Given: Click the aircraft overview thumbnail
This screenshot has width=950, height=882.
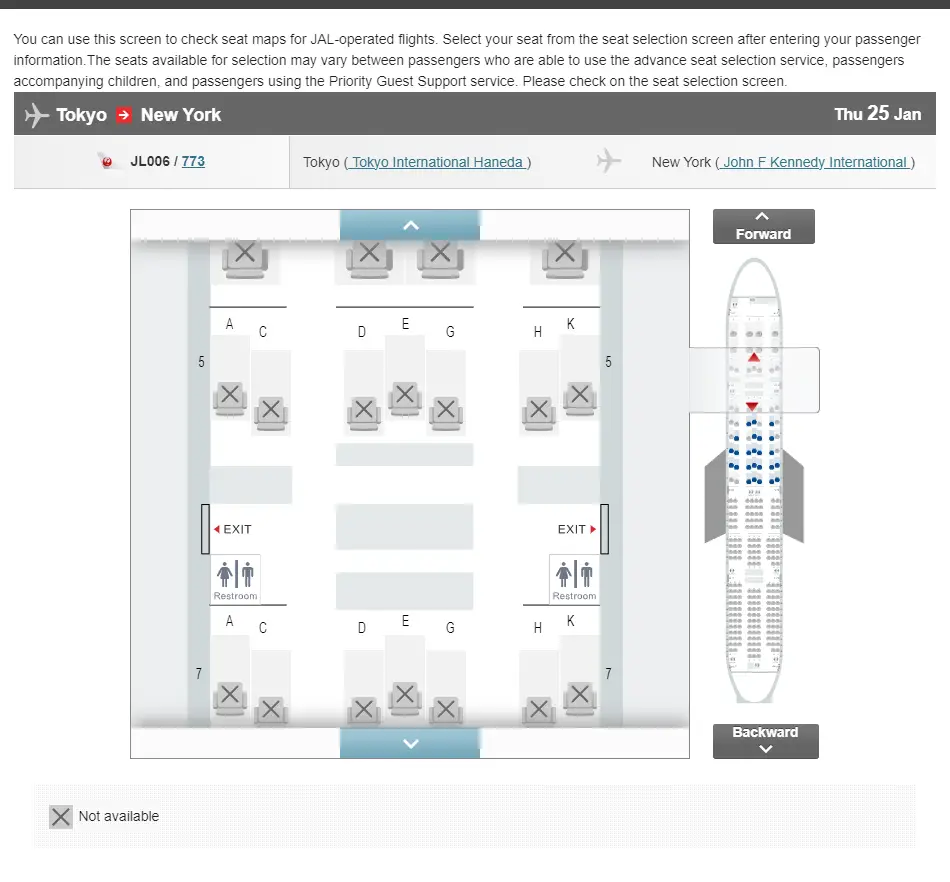Looking at the screenshot, I should [x=754, y=480].
